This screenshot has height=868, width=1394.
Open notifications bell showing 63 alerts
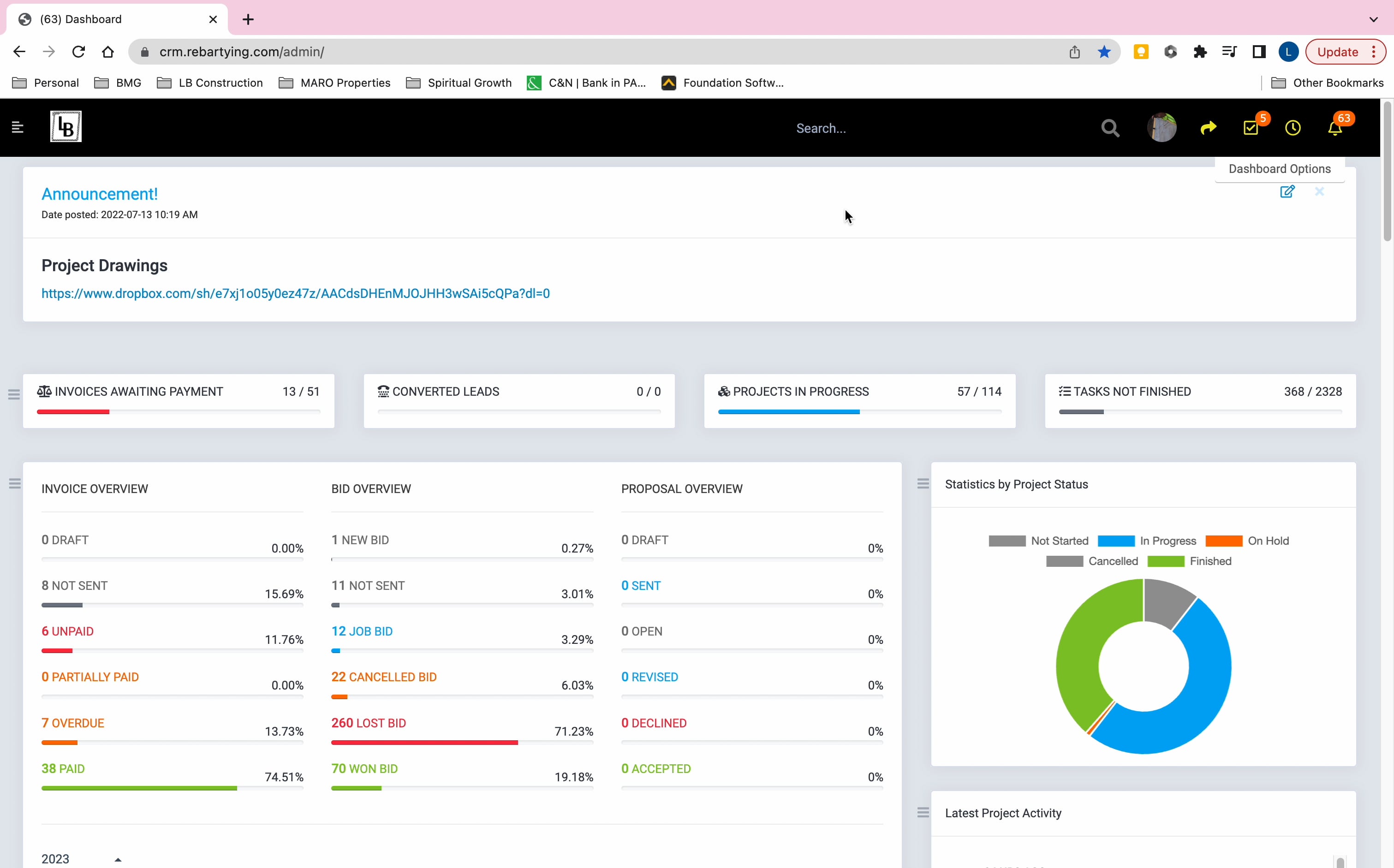(1334, 129)
